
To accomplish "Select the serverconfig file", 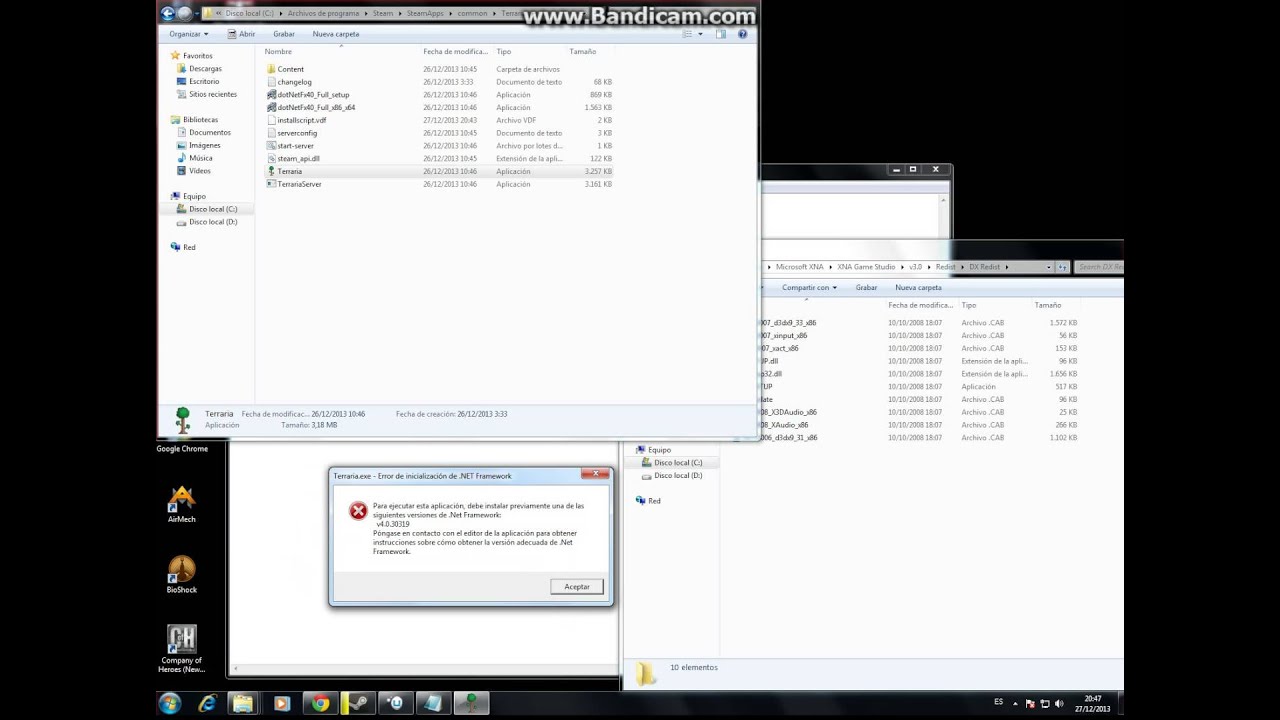I will [x=297, y=133].
